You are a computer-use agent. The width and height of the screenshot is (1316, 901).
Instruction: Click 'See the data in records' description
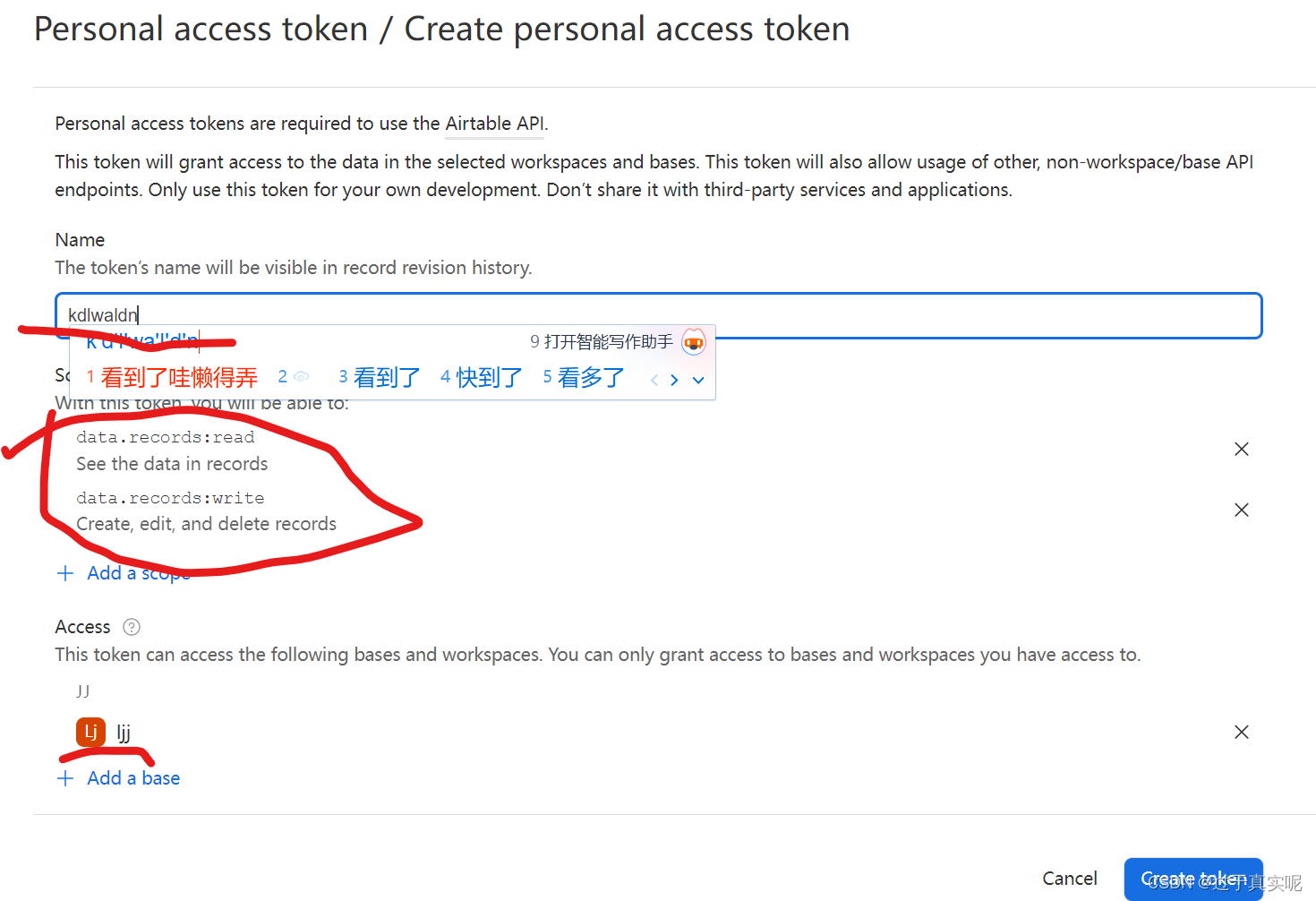tap(172, 464)
